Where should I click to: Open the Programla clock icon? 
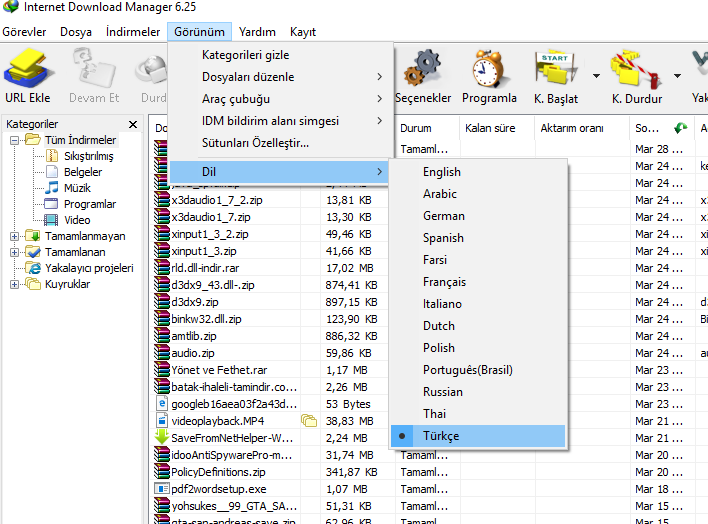489,69
